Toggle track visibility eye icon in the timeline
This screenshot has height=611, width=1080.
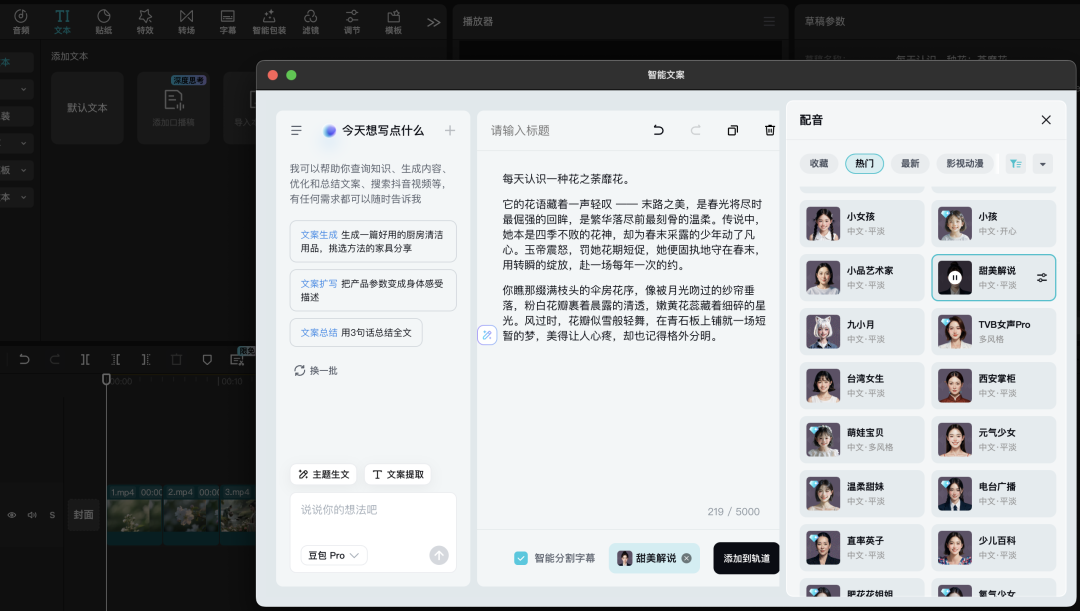pyautogui.click(x=12, y=515)
